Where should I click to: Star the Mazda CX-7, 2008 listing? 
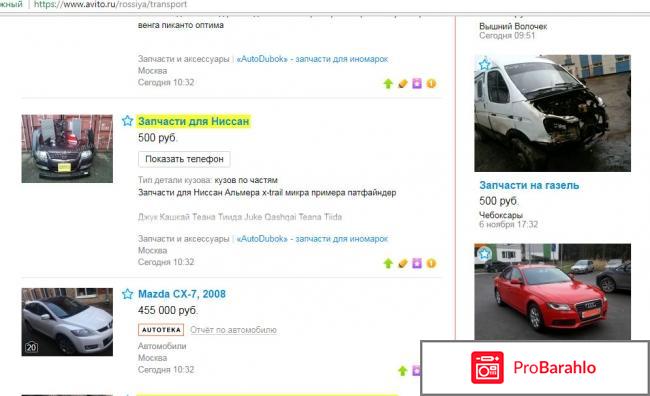(127, 294)
